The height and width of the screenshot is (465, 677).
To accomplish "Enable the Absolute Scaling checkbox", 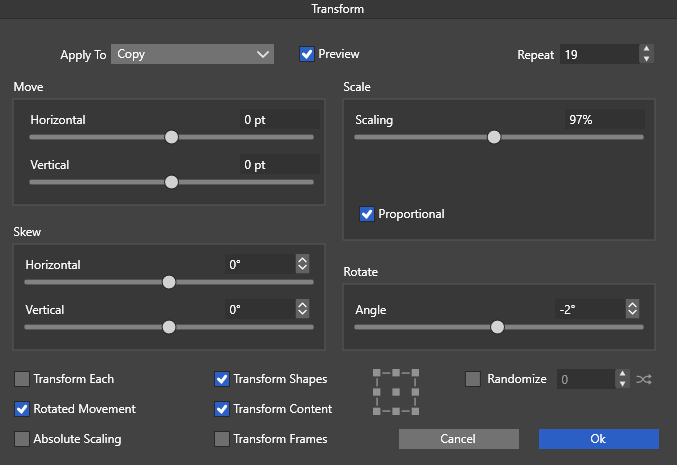I will tap(22, 438).
